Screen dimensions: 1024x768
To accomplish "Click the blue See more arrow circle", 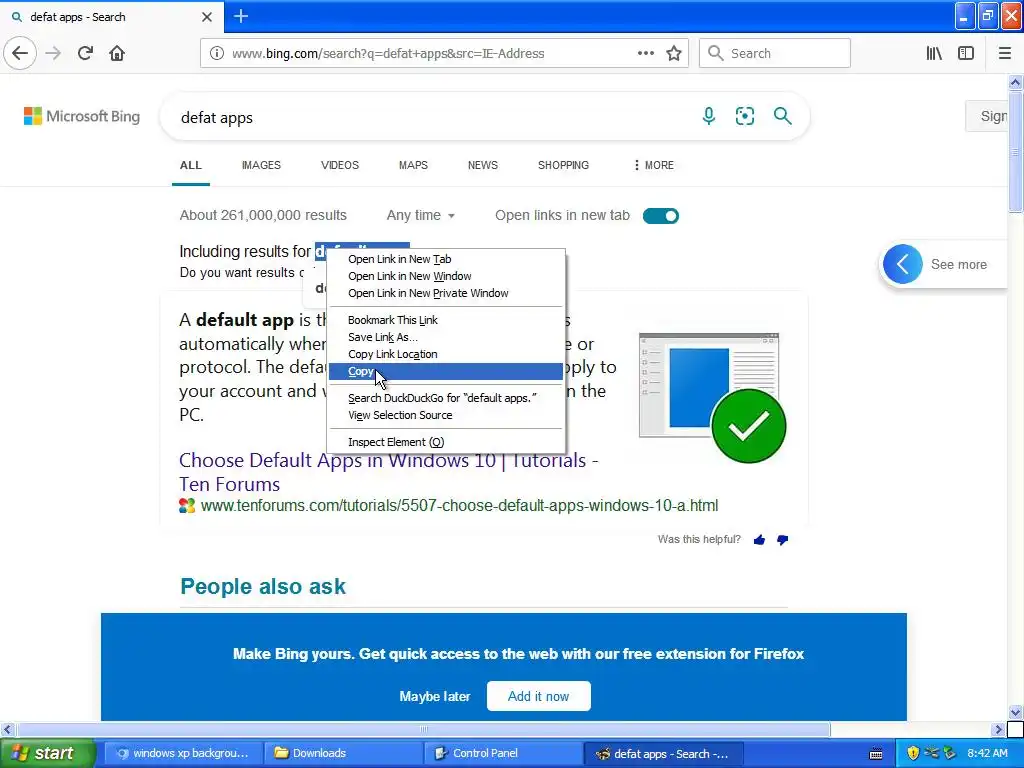I will pos(903,264).
